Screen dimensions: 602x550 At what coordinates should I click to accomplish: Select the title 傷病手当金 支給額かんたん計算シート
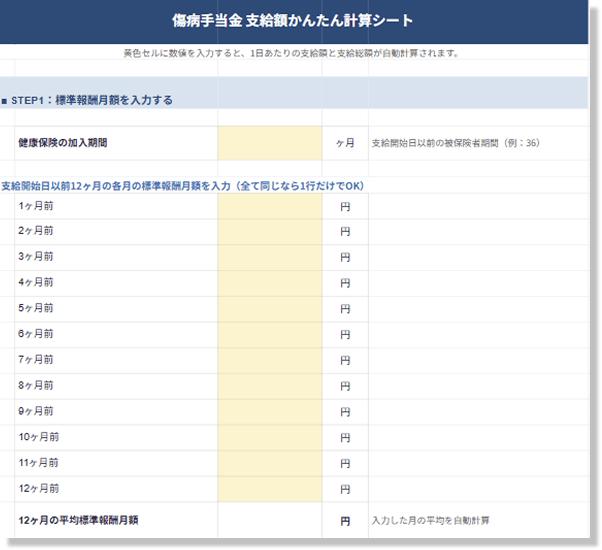click(293, 21)
